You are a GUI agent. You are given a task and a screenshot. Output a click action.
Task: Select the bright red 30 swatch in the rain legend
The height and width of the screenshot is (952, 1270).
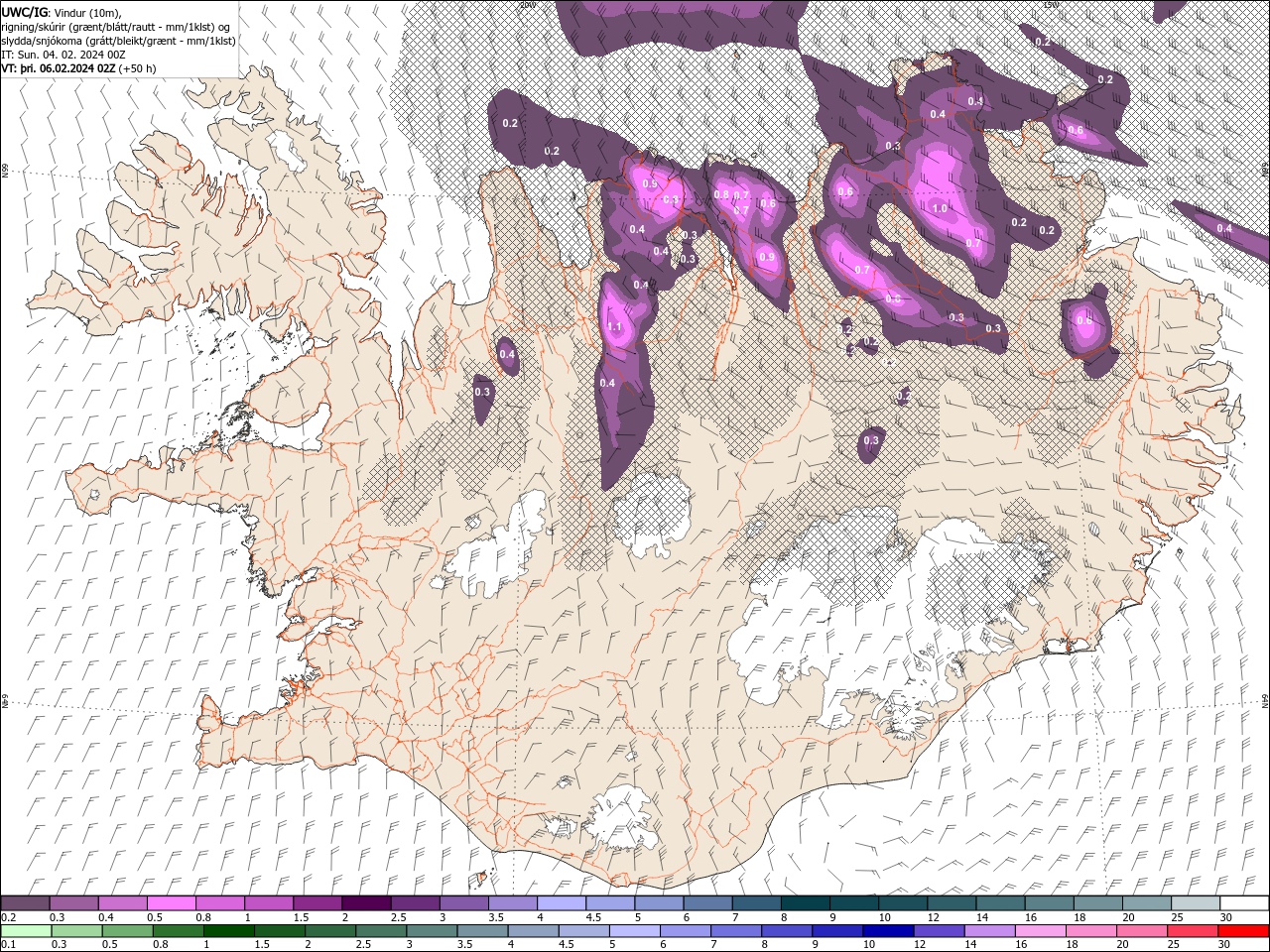(1245, 931)
